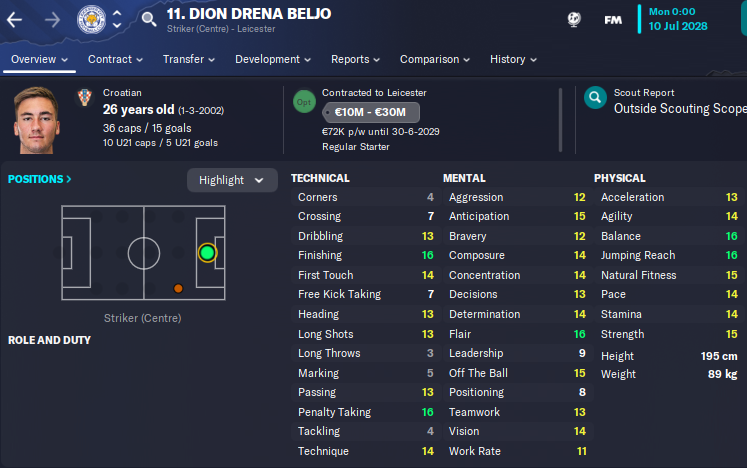Viewport: 747px width, 468px height.
Task: Click the Leicester club badge
Action: click(x=91, y=20)
